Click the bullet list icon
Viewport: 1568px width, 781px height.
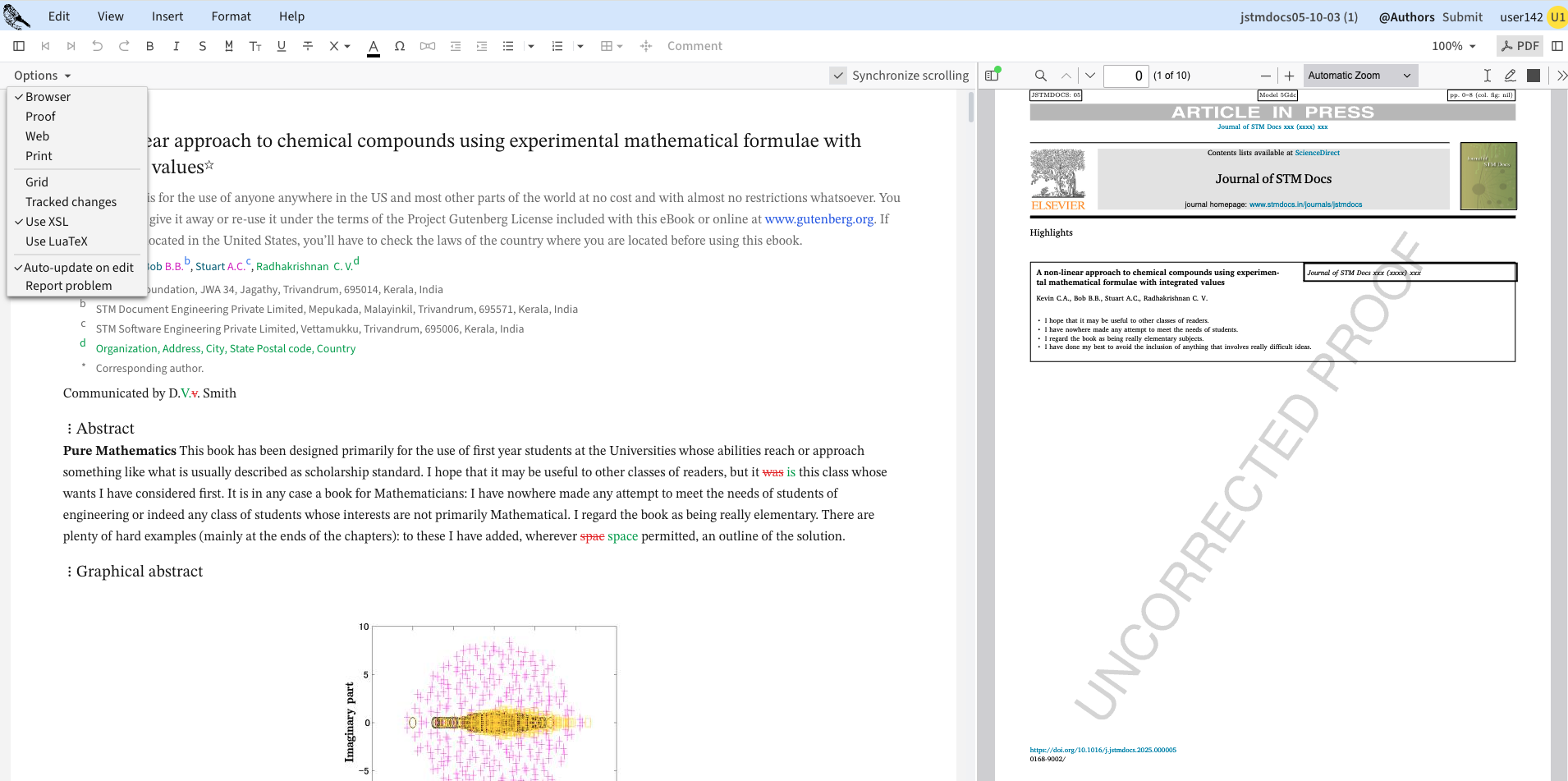click(x=508, y=46)
